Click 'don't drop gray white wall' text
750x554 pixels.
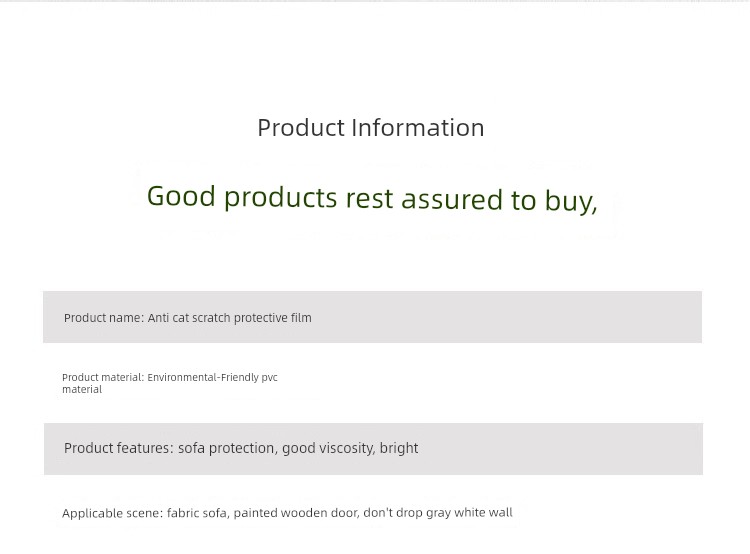click(438, 513)
